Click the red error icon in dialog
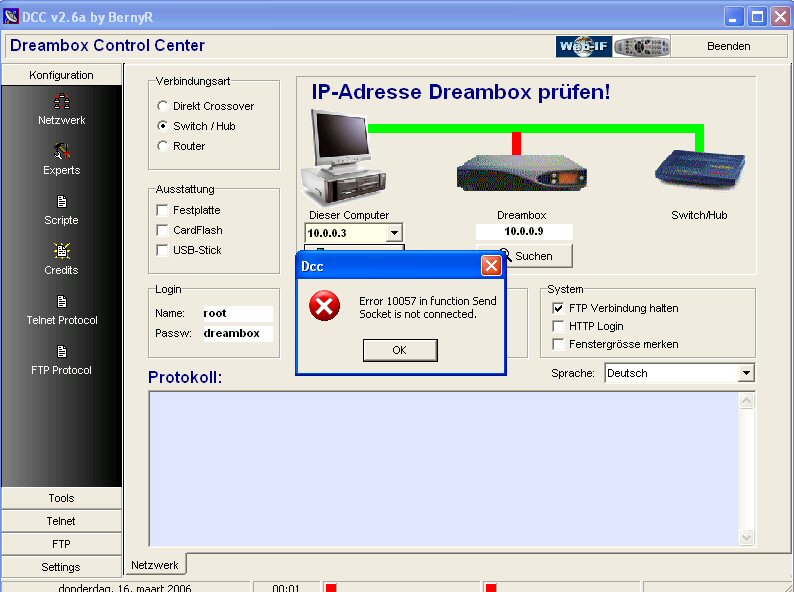794x592 pixels. [x=325, y=305]
